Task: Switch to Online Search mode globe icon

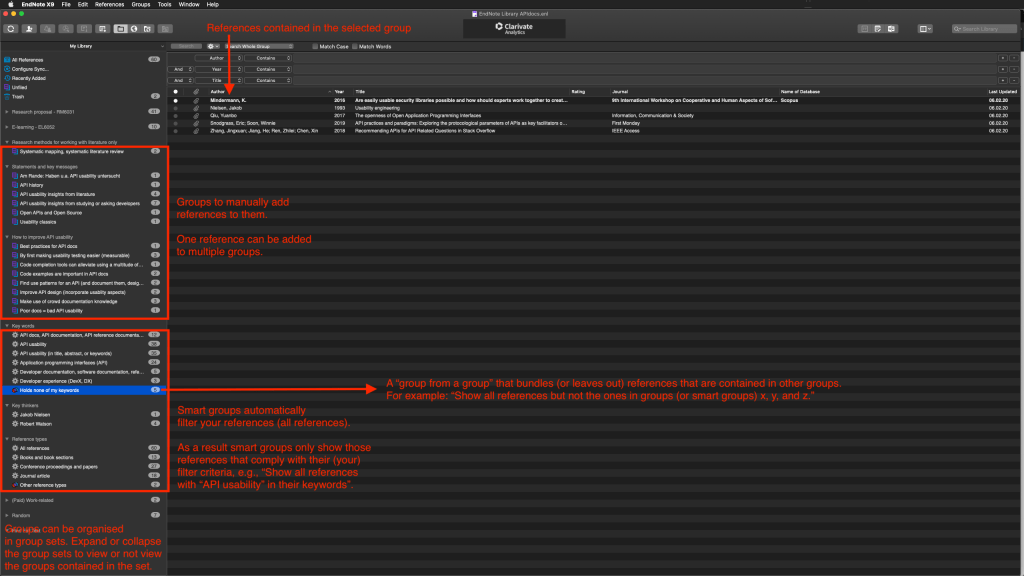Action: coord(133,29)
